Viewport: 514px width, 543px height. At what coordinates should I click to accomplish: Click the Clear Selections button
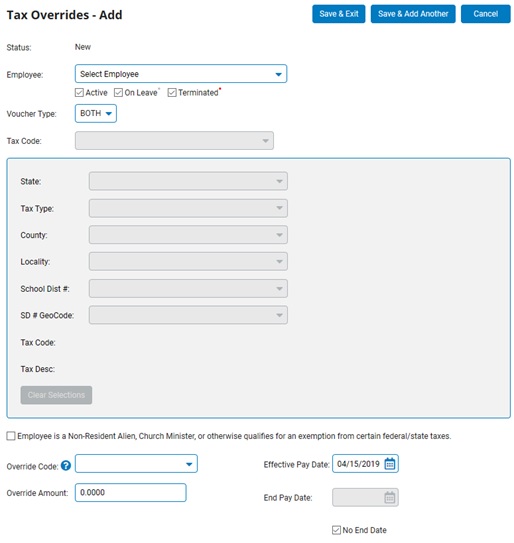(x=56, y=395)
